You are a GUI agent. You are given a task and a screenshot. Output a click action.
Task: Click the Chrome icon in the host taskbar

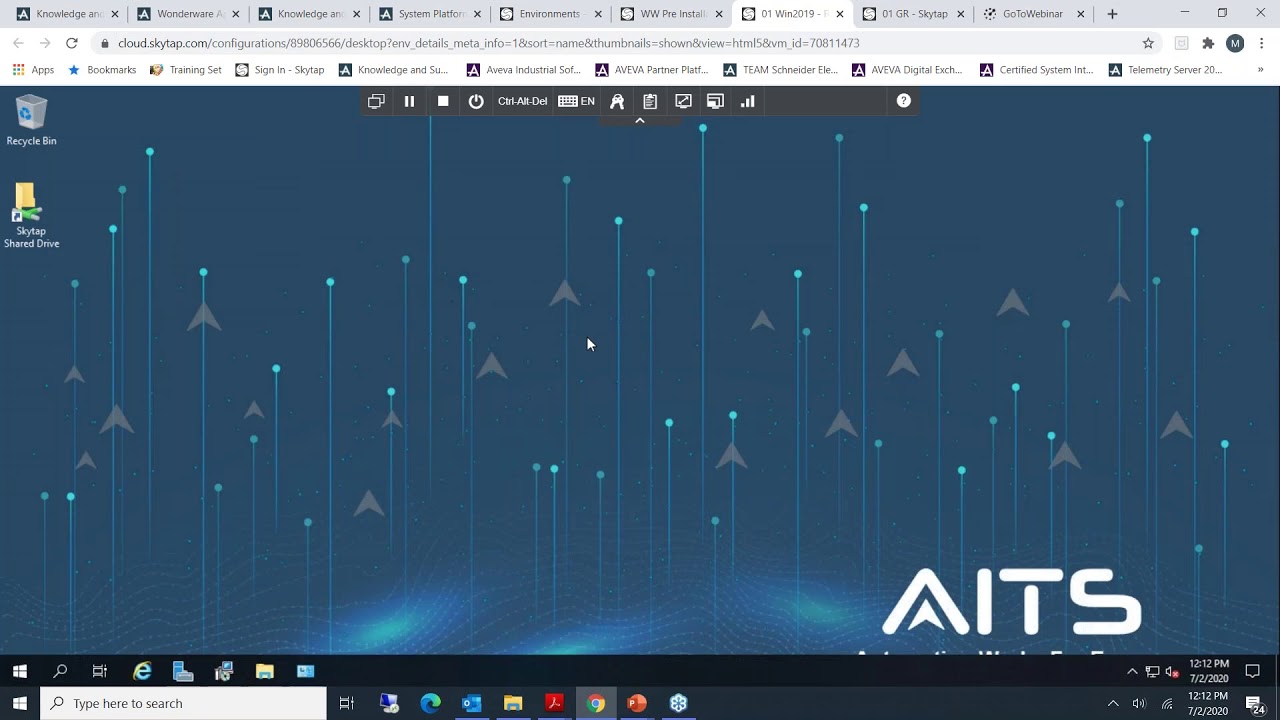(596, 703)
